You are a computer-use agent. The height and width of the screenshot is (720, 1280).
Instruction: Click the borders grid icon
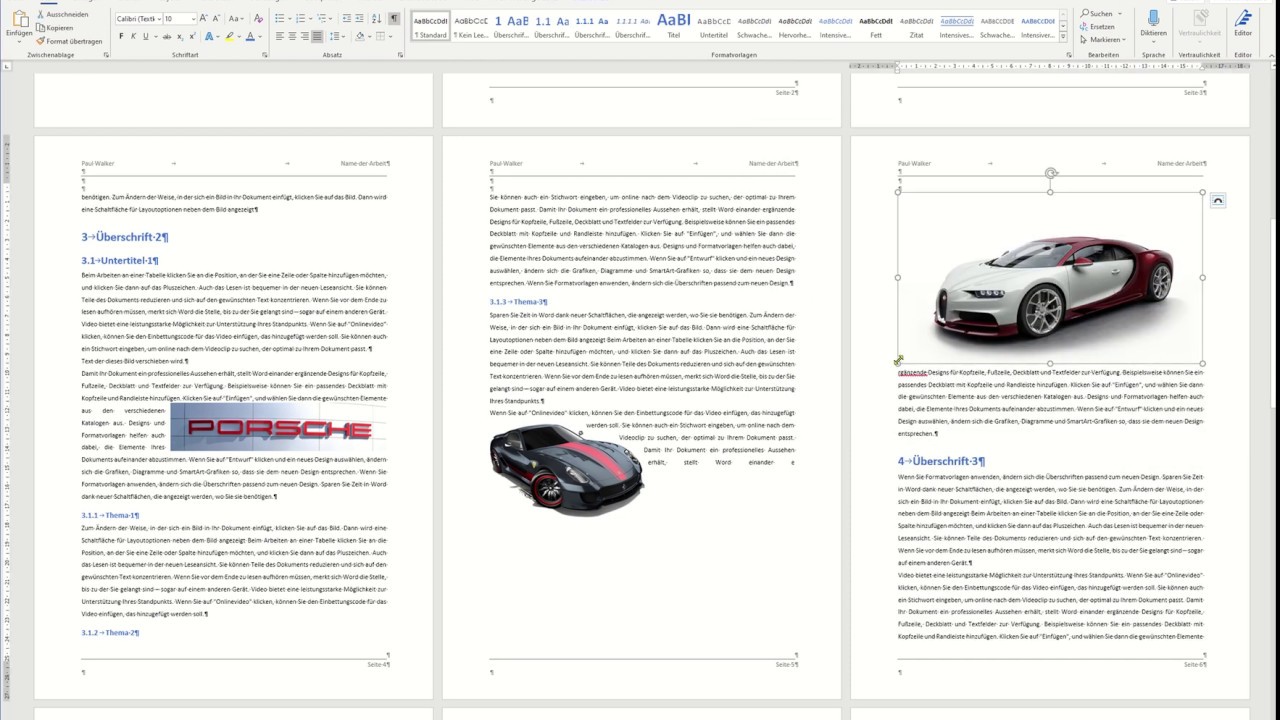(380, 36)
